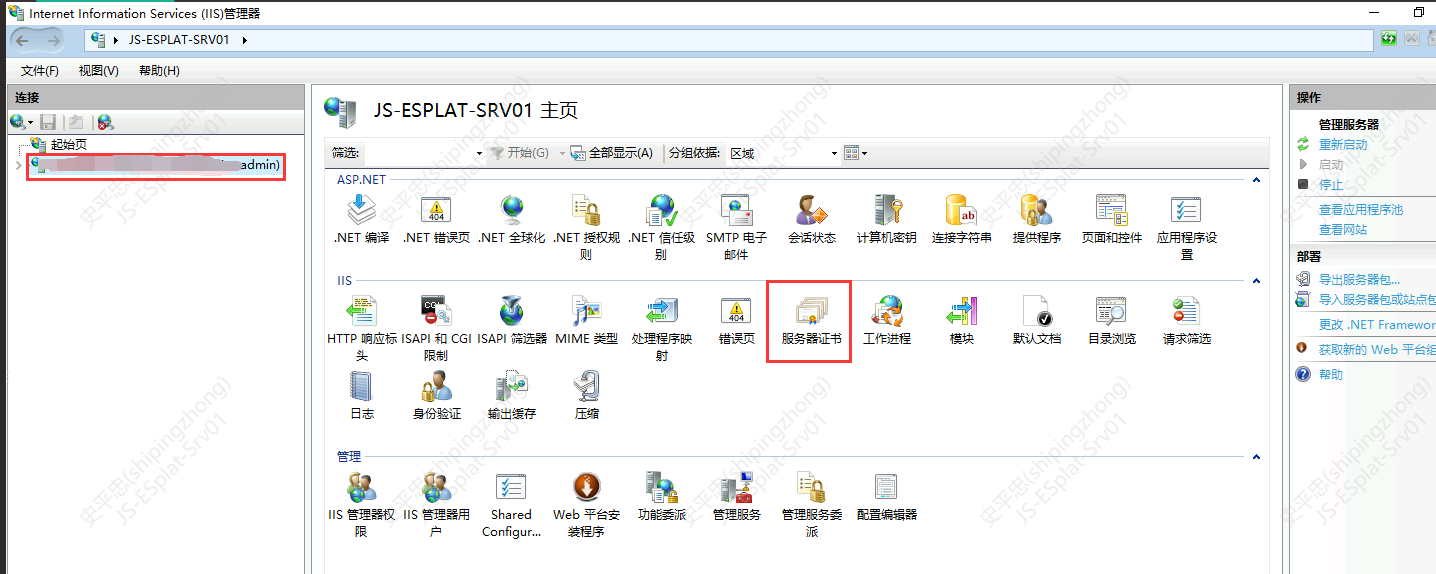The image size is (1436, 574).
Task: Click 查看应用程序池 link
Action: (x=1361, y=210)
